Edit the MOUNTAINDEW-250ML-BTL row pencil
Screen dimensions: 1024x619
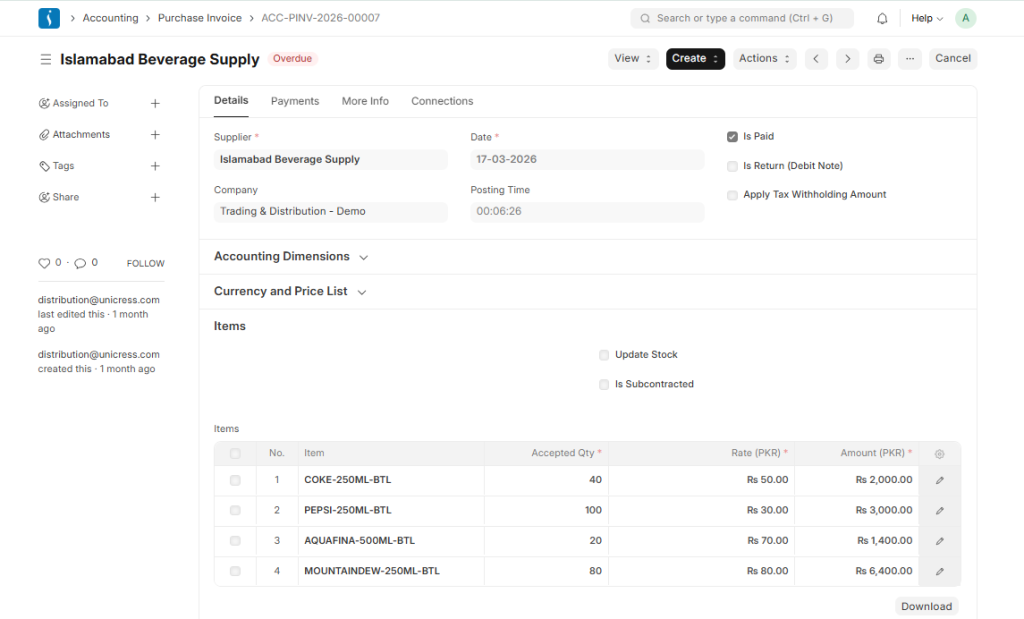[940, 571]
